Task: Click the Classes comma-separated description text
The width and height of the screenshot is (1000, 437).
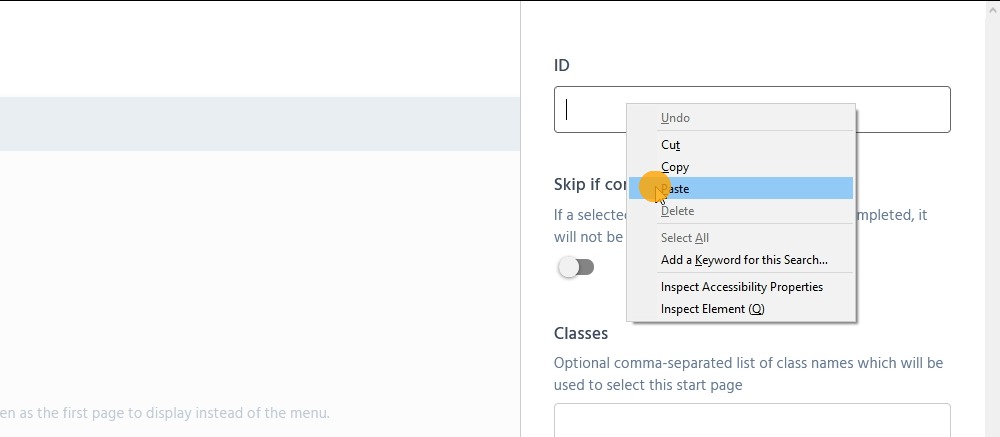Action: pyautogui.click(x=748, y=373)
